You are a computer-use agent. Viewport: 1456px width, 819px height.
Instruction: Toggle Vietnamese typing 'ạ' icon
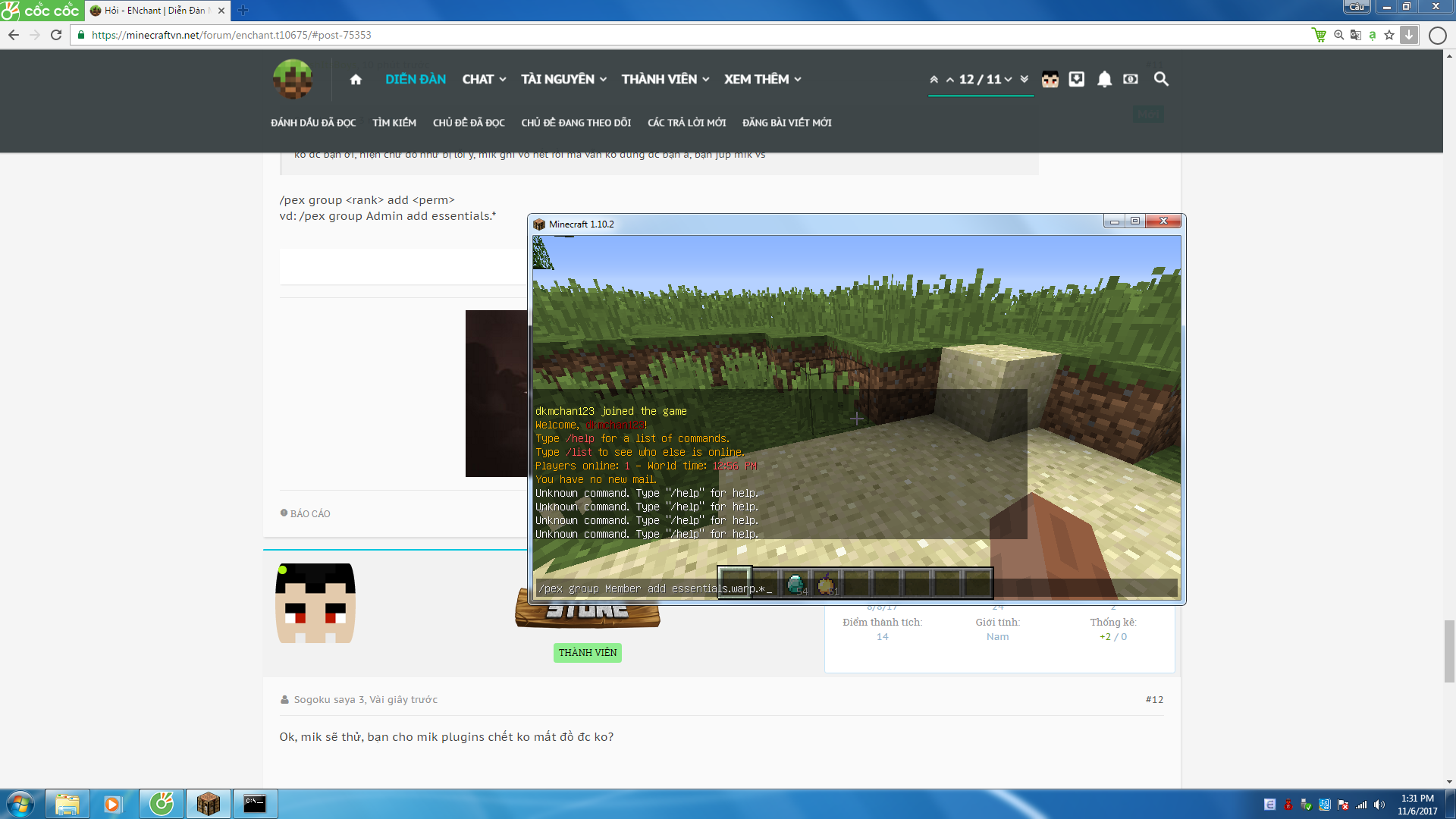click(x=1372, y=35)
